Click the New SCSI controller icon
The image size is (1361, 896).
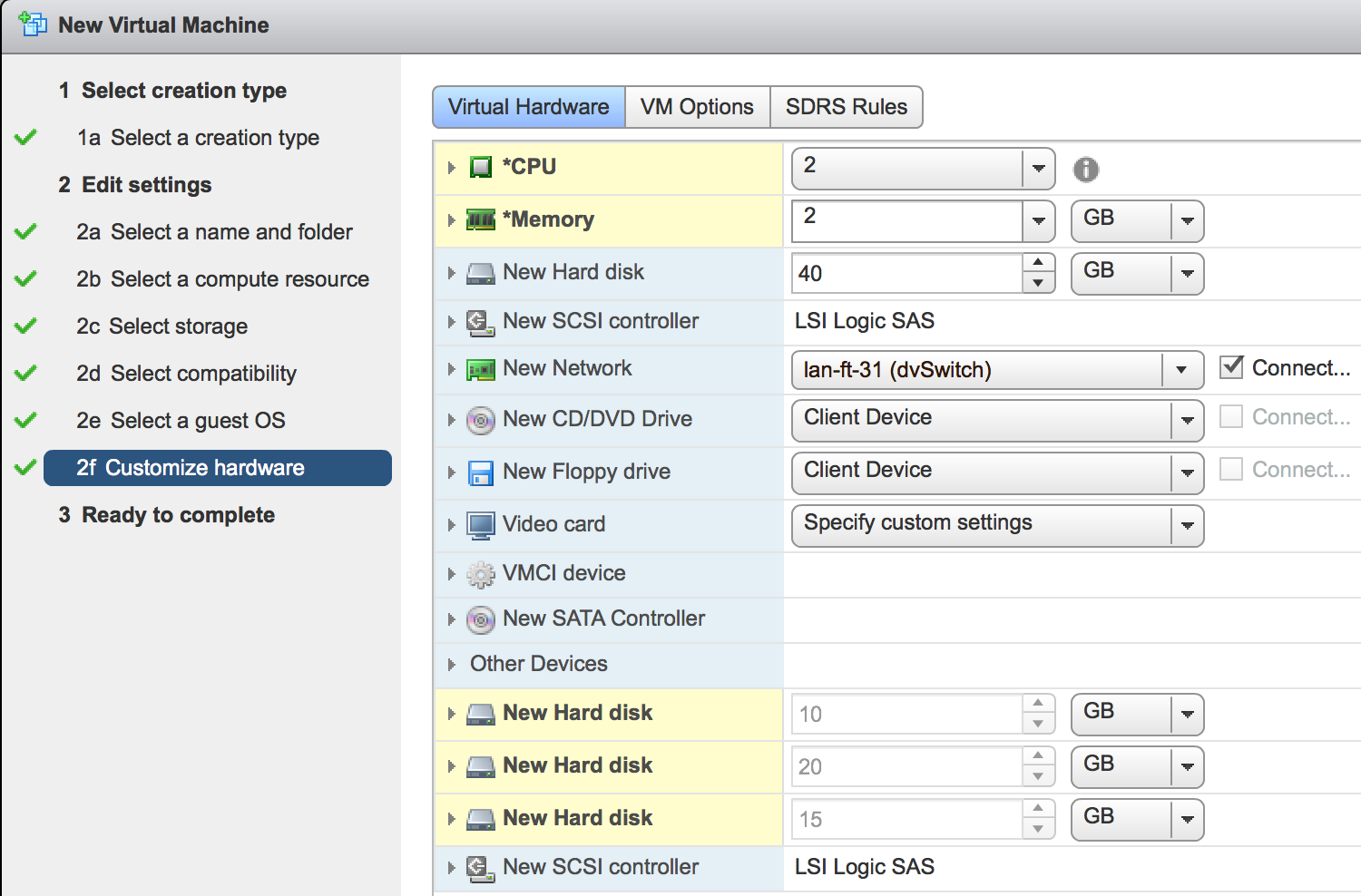pyautogui.click(x=479, y=320)
